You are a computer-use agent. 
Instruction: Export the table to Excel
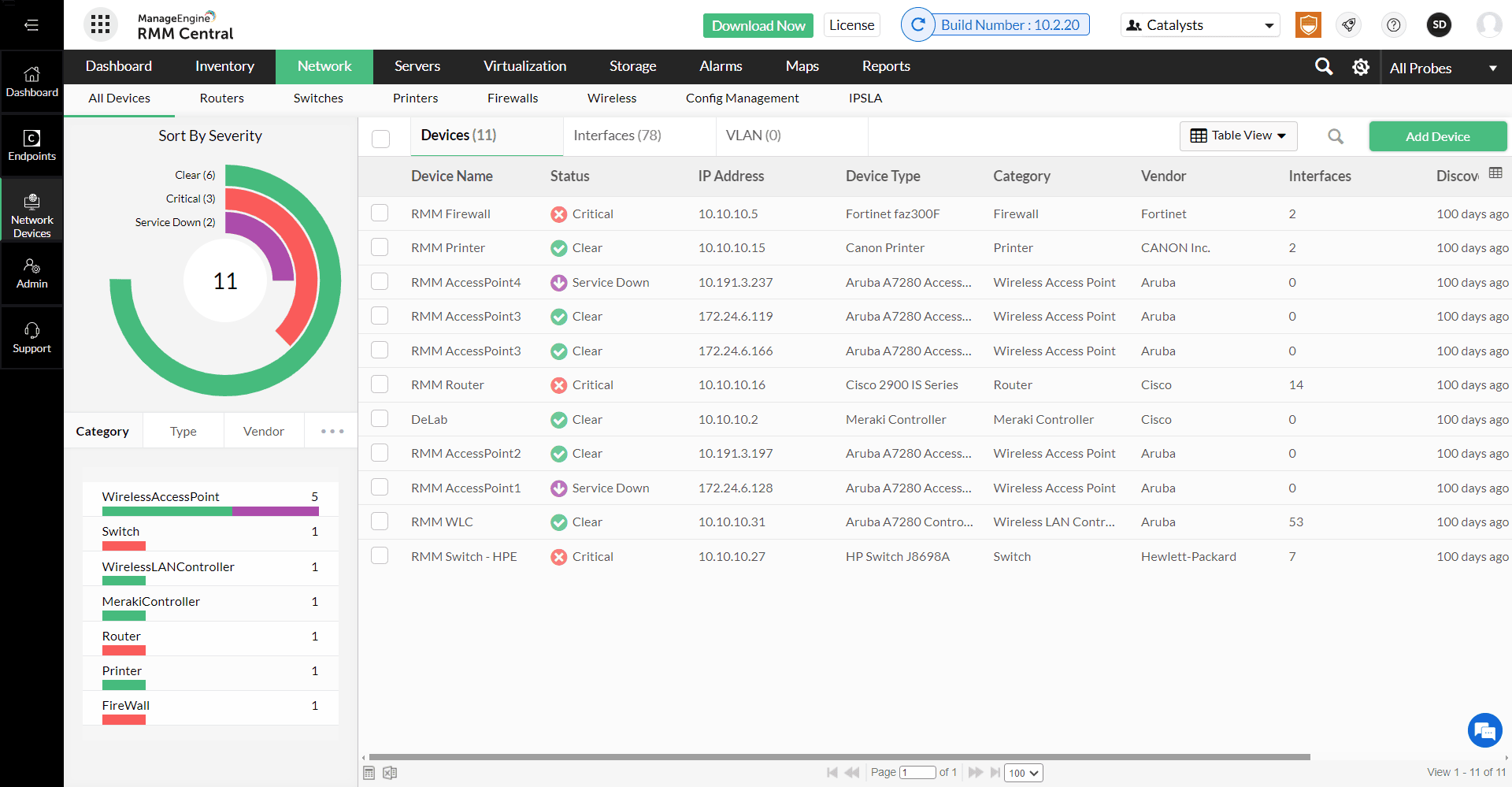(x=390, y=773)
